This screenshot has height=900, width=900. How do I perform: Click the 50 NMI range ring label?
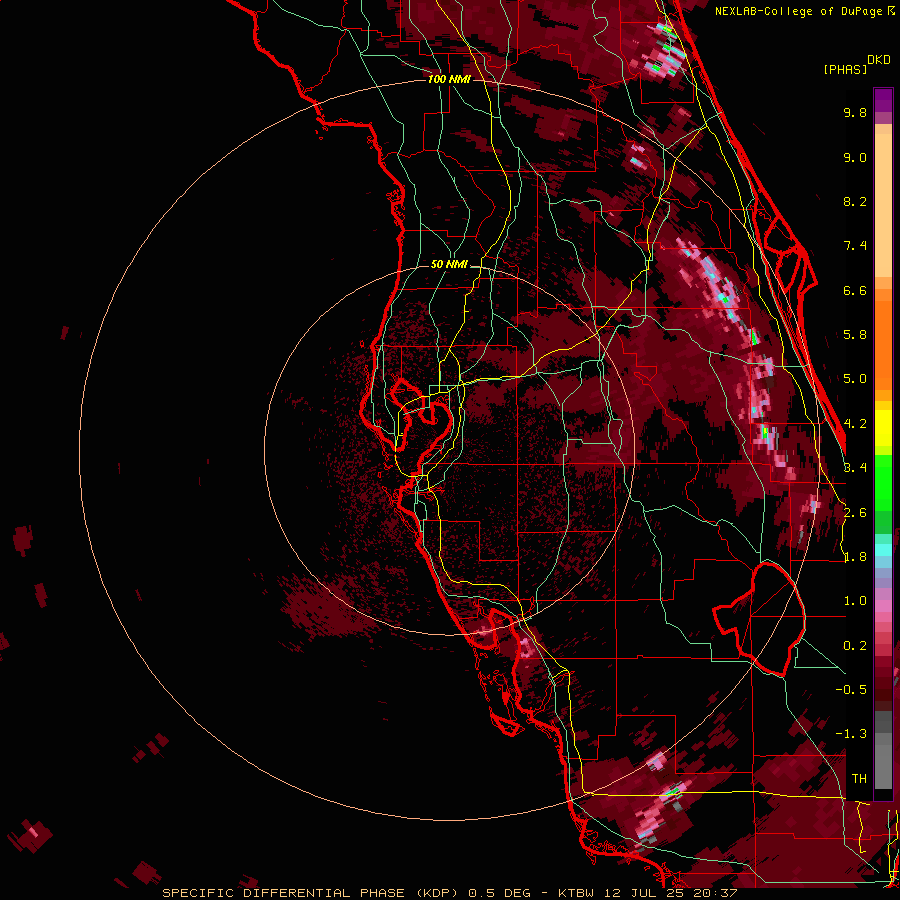coord(449,264)
